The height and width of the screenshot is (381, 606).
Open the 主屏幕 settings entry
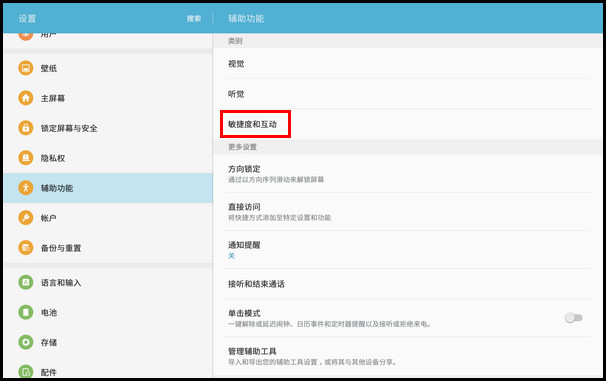(x=108, y=98)
